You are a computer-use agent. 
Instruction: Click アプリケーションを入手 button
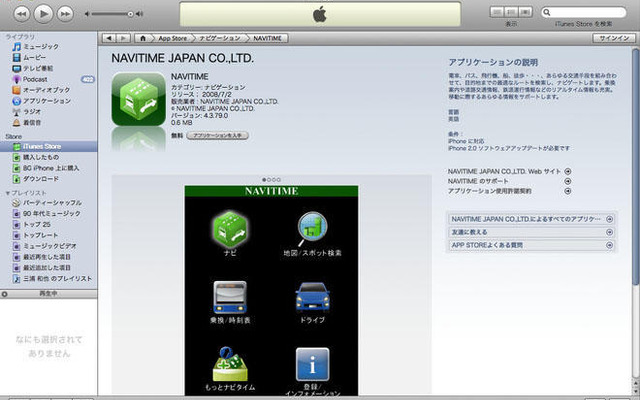tap(217, 136)
